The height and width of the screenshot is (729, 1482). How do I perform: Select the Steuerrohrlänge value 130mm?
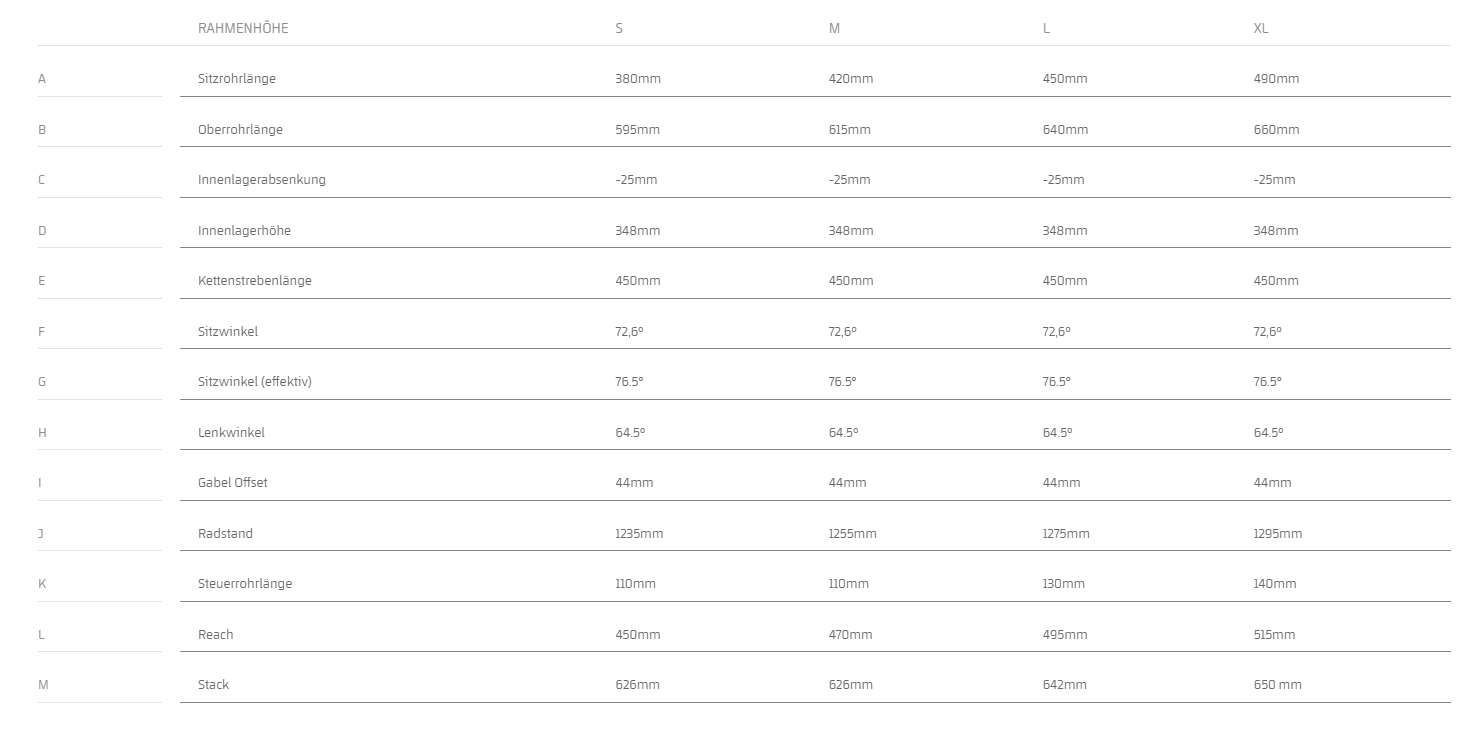pos(1064,584)
